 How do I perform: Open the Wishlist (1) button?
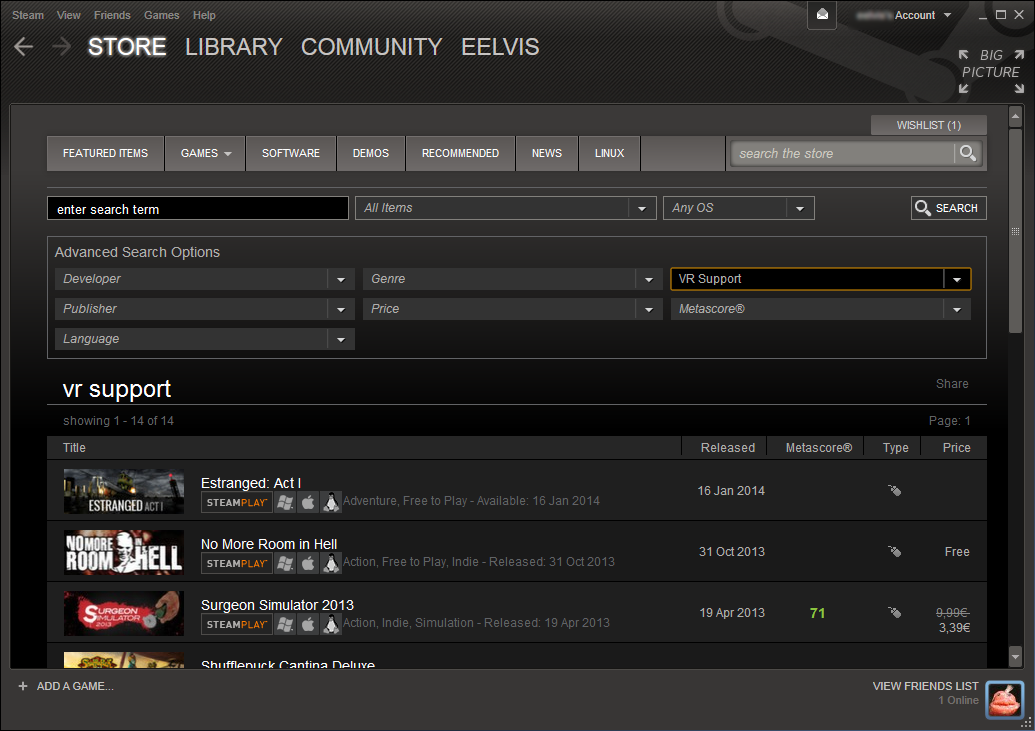929,125
